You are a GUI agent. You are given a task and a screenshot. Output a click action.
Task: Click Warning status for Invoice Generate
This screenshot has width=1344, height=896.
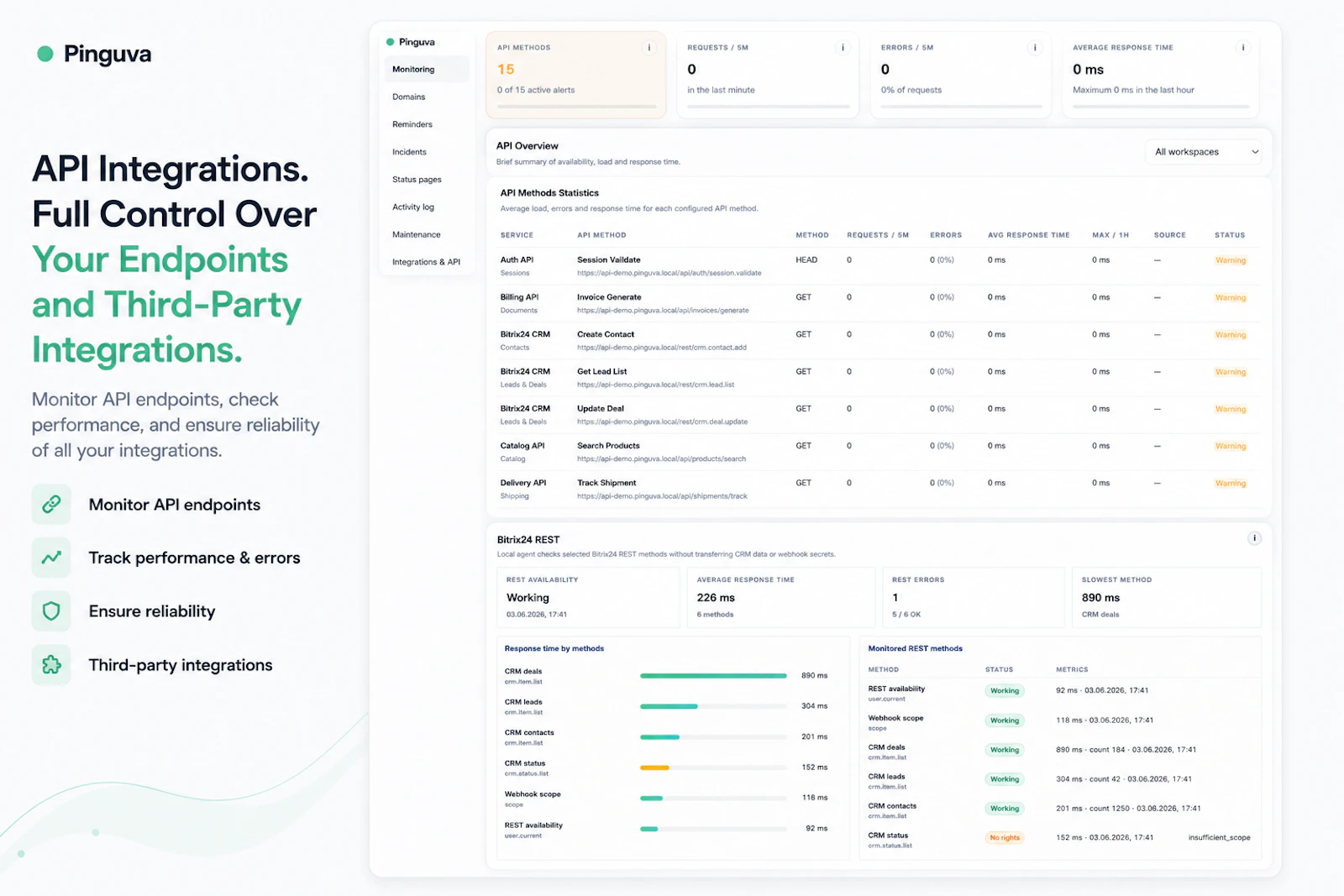pos(1231,298)
